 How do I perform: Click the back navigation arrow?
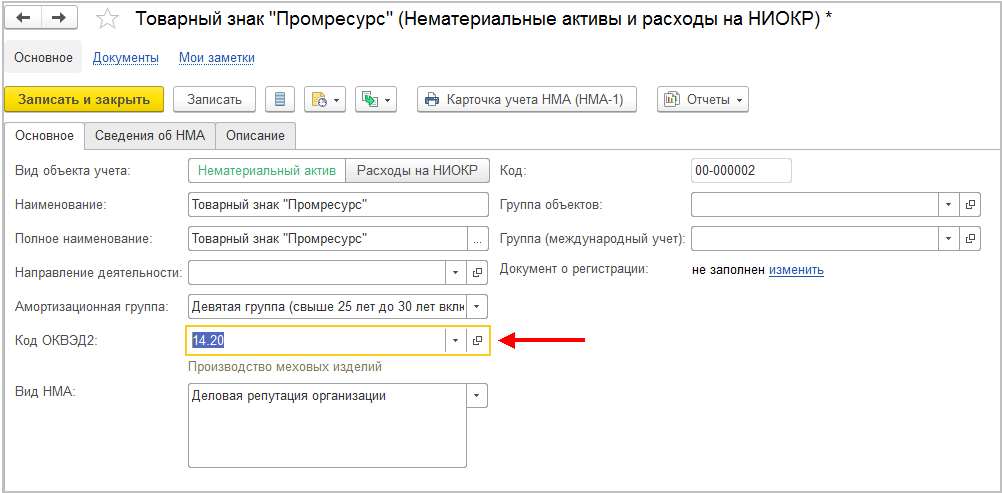click(24, 19)
